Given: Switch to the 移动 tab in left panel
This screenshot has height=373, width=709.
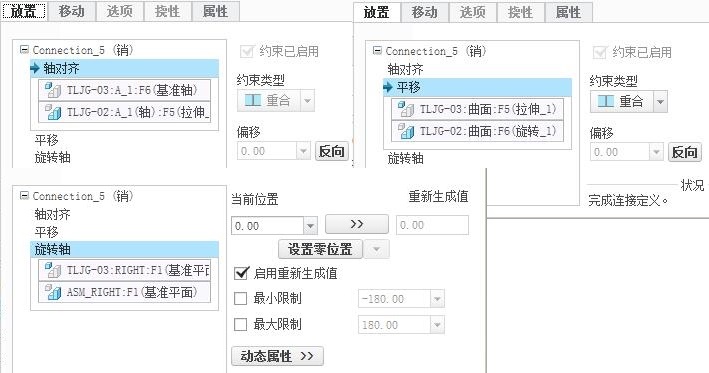Looking at the screenshot, I should pos(72,11).
